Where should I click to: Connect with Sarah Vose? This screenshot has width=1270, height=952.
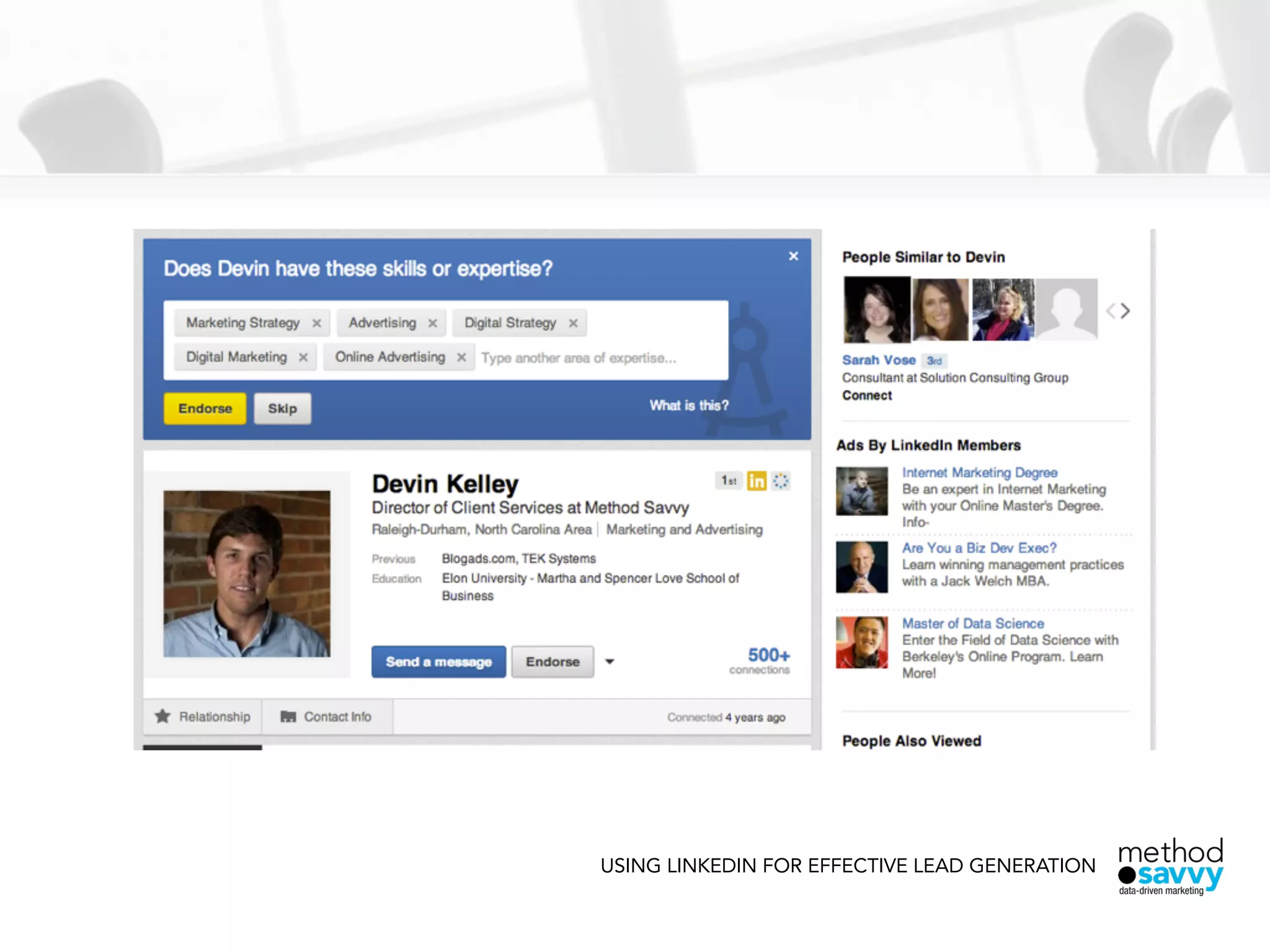pos(867,395)
